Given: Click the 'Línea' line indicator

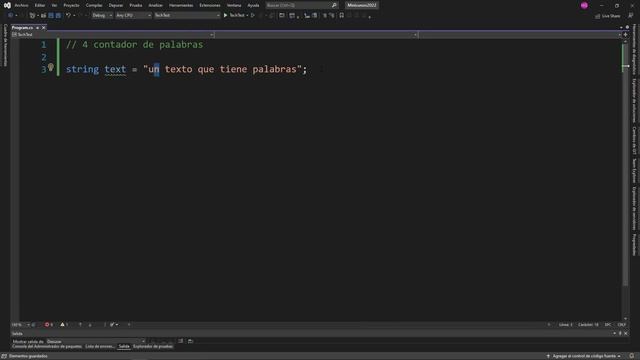Looking at the screenshot, I should 565,325.
